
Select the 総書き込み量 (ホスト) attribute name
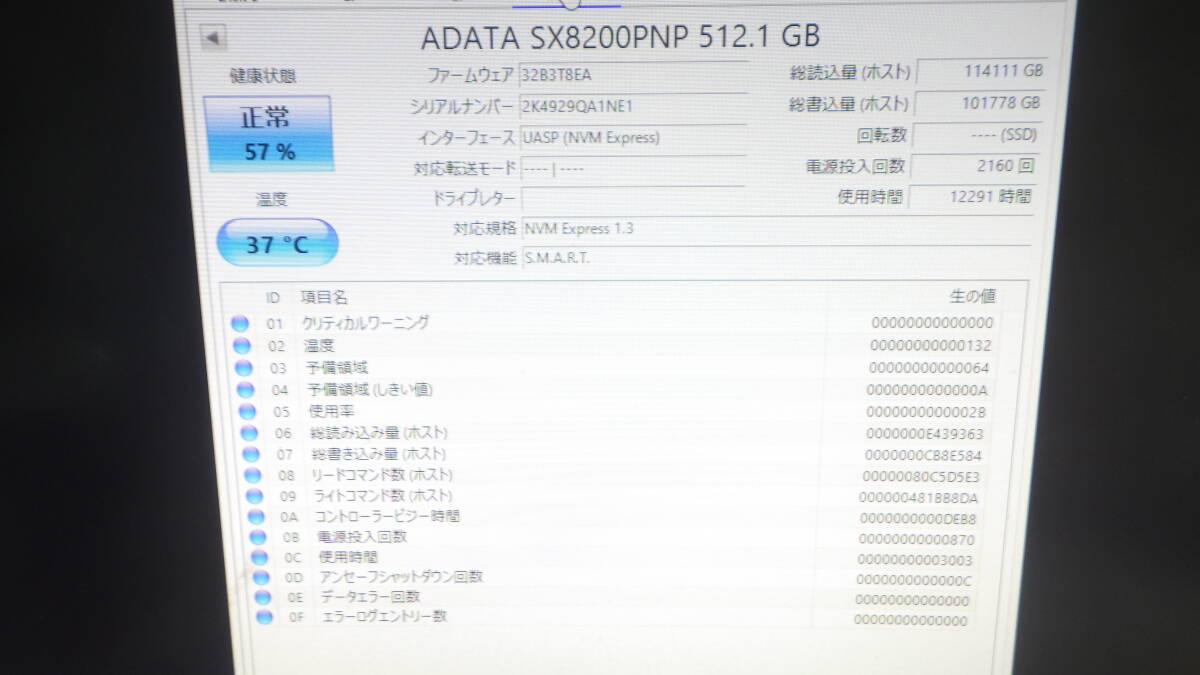click(x=379, y=454)
